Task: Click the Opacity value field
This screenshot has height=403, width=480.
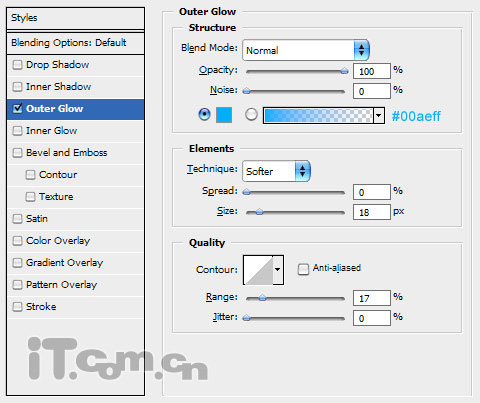Action: [372, 71]
